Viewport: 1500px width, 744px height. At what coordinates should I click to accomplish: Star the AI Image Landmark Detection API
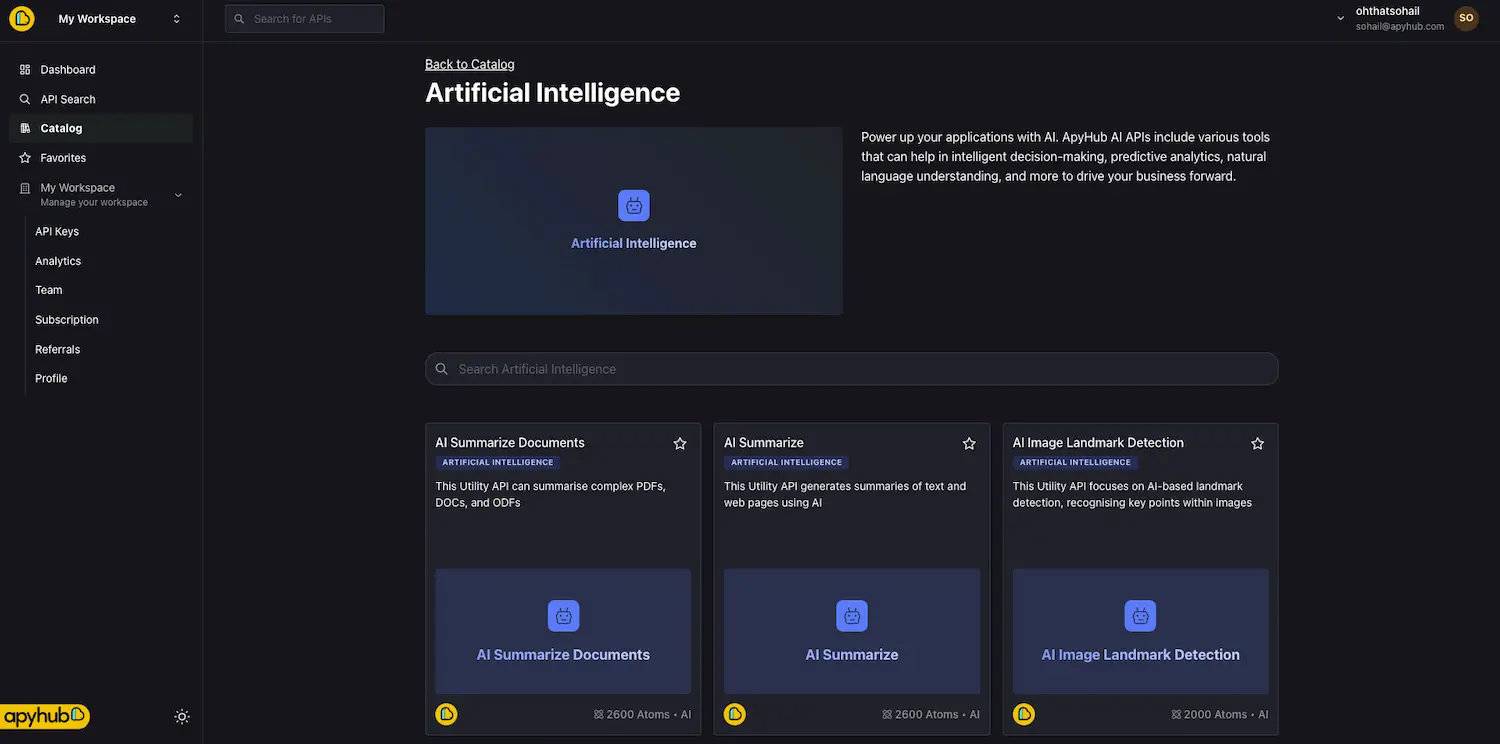[x=1258, y=443]
